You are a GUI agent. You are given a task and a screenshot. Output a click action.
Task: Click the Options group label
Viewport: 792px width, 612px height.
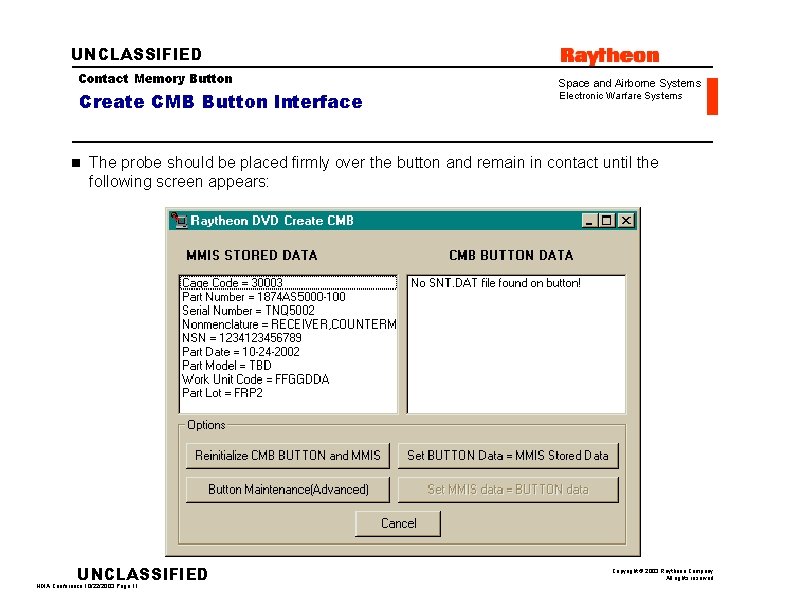206,425
